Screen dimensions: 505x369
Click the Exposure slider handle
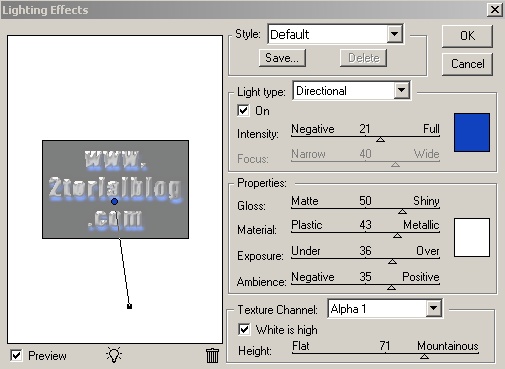click(x=392, y=261)
